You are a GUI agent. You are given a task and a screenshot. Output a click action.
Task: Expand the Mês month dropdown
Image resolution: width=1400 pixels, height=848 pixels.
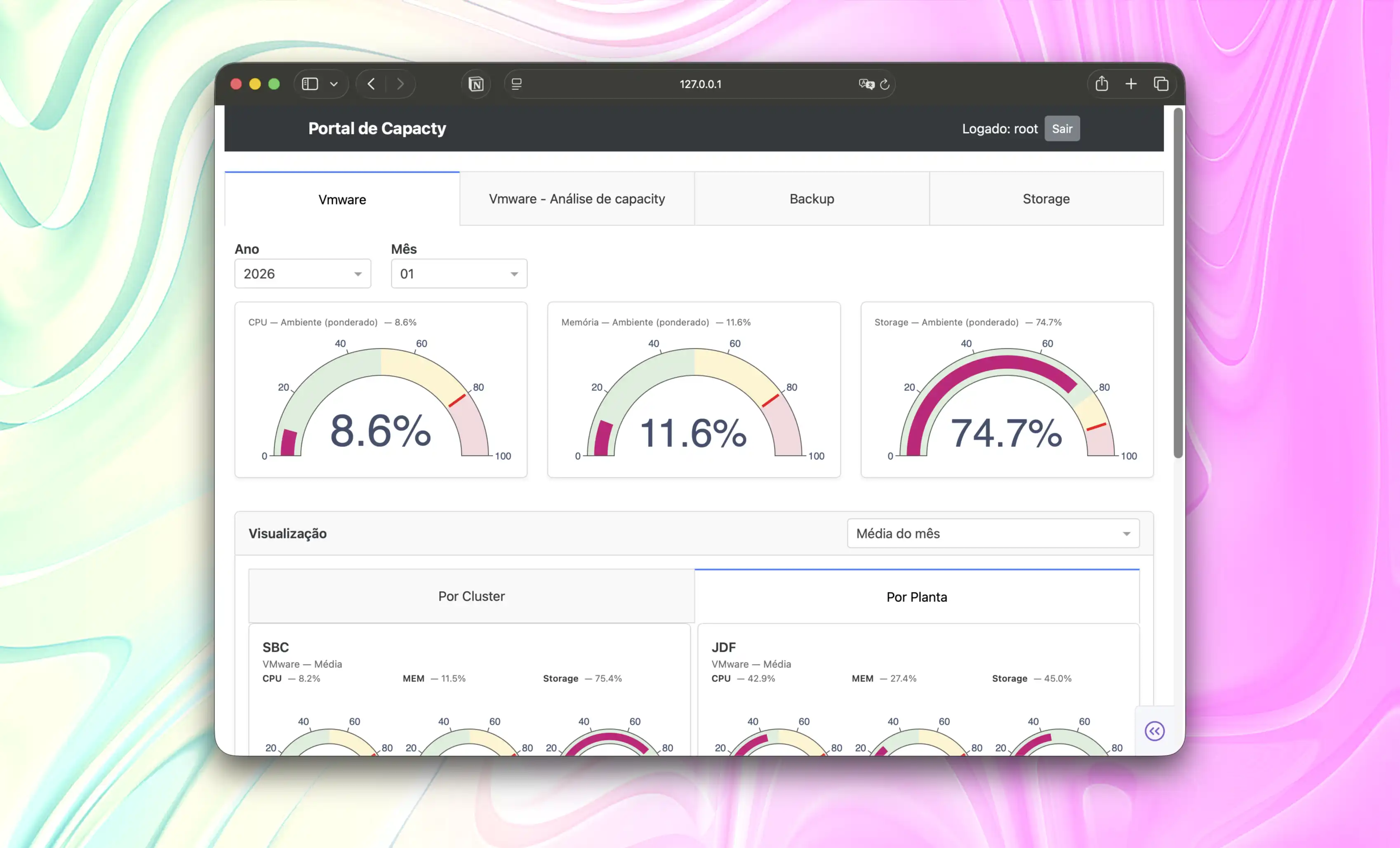pos(459,274)
